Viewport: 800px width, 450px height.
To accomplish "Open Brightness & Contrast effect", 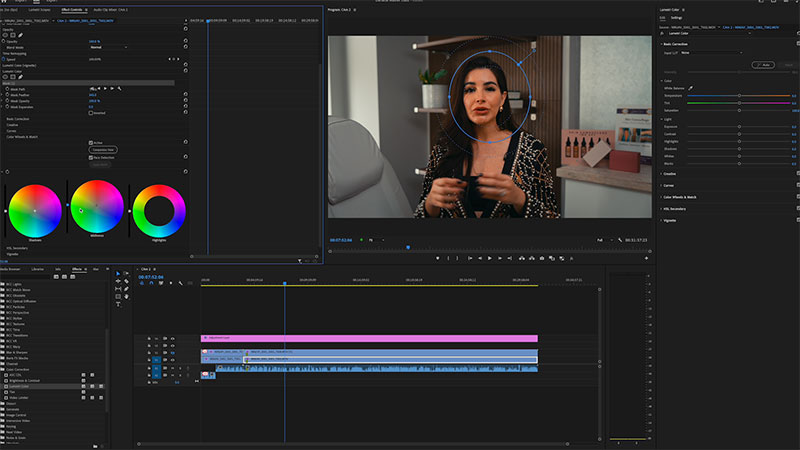I will coord(23,381).
